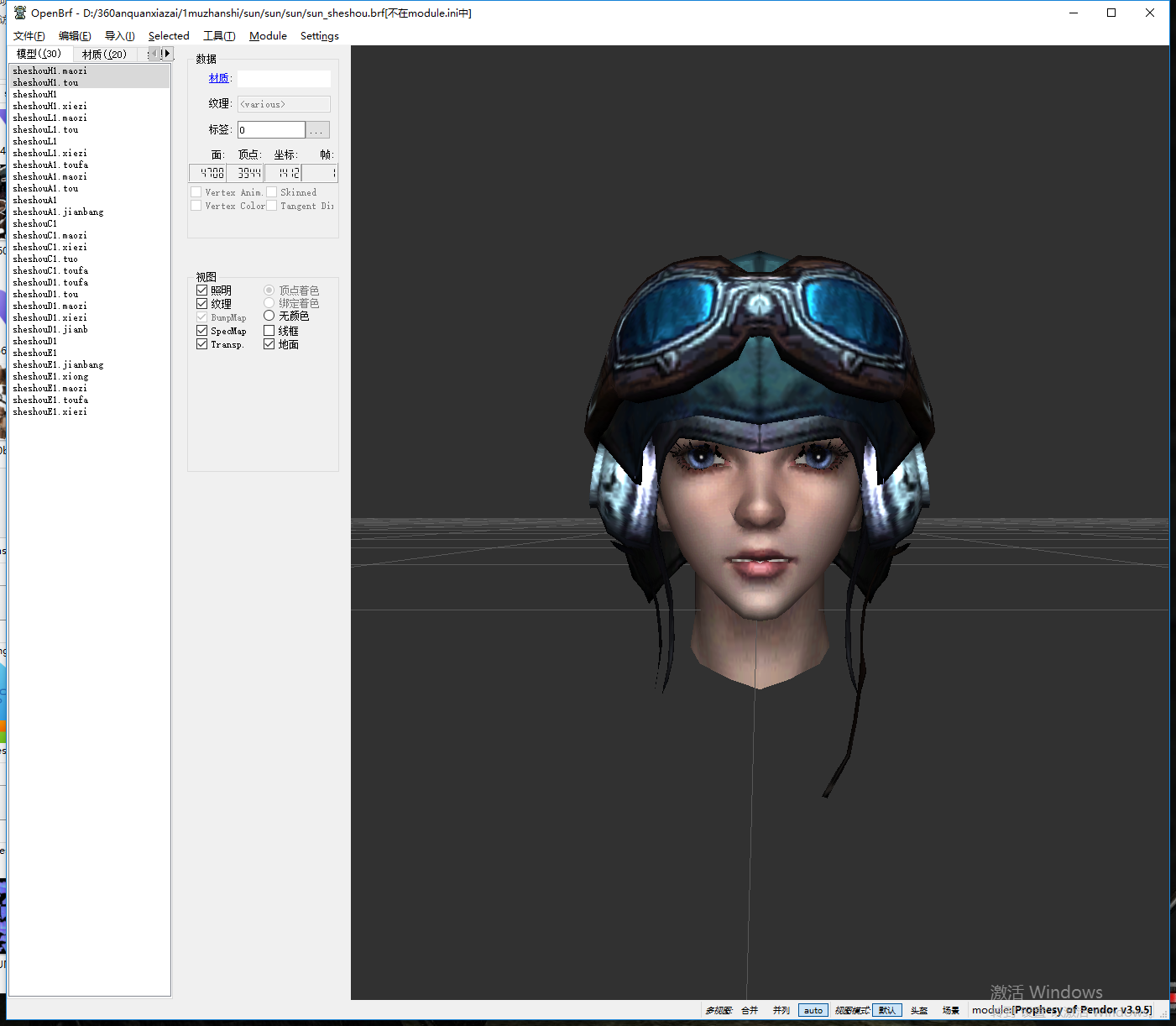Select sheshouL1.xiezi in the mesh list
1176x1026 pixels.
point(89,153)
